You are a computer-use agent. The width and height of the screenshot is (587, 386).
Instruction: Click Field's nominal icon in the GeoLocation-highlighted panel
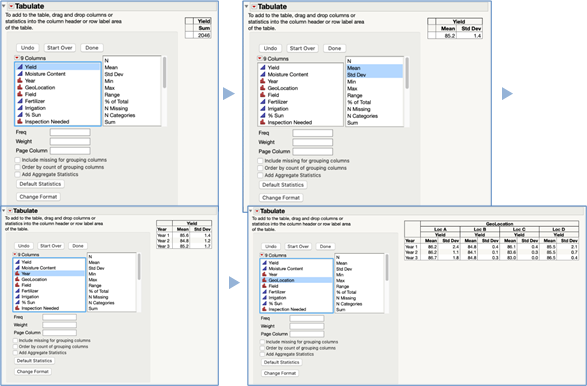pos(264,286)
